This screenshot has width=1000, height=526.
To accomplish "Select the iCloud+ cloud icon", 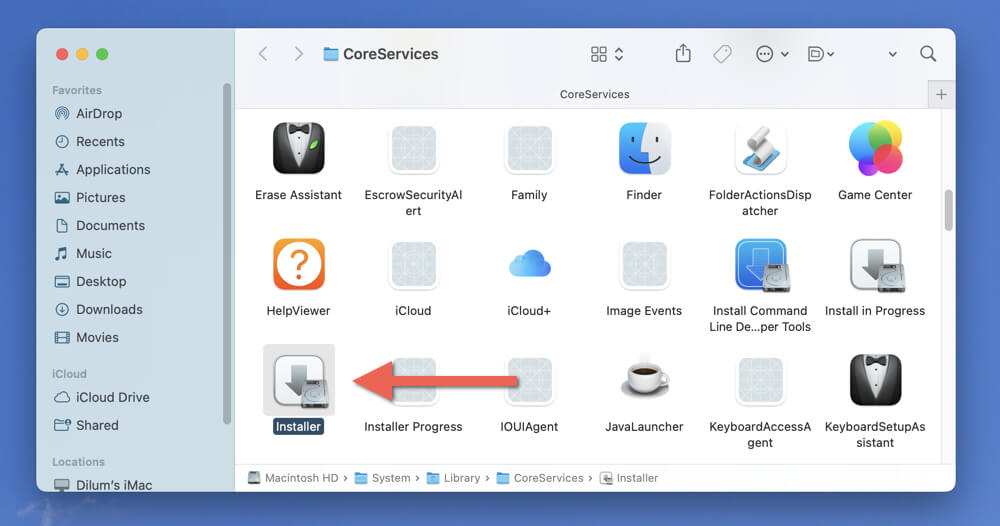I will [529, 264].
